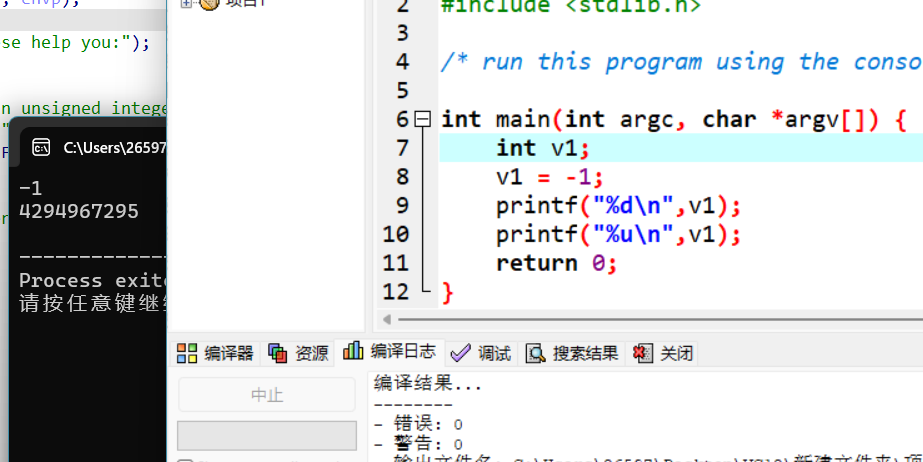Collapse the main function code fold
Viewport: 923px width, 462px height.
423,119
